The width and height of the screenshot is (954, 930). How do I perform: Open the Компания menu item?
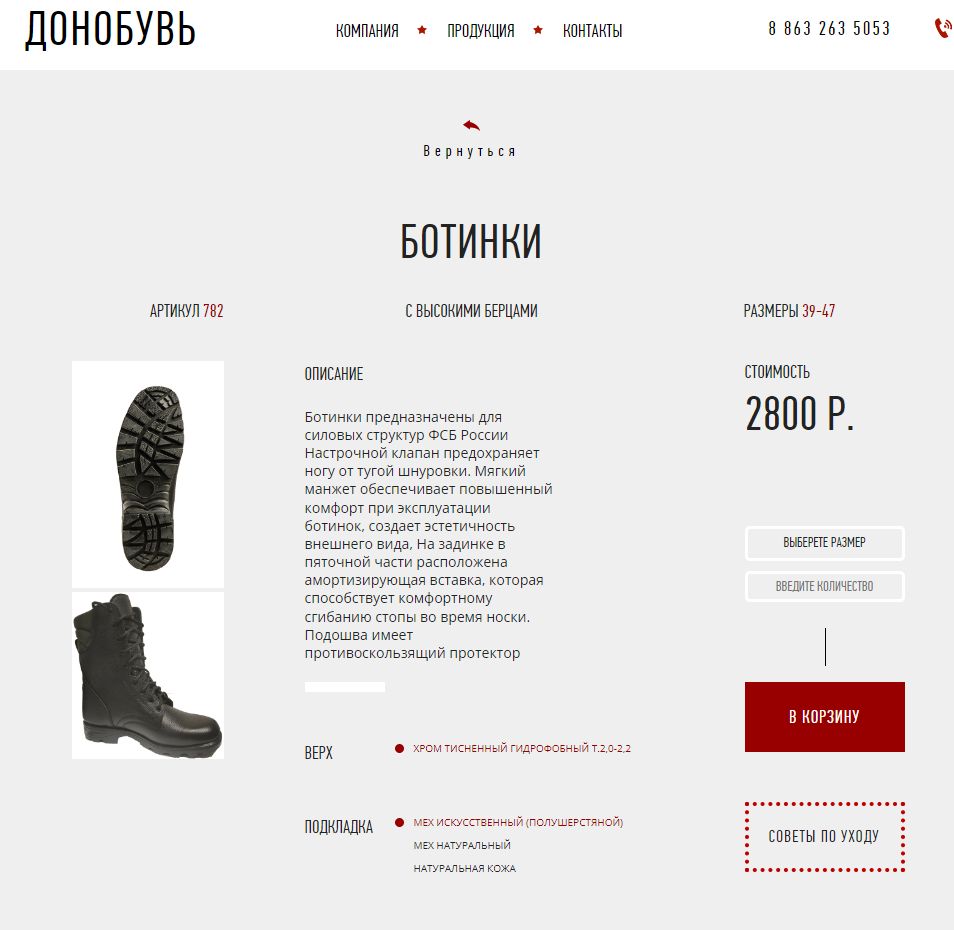367,30
